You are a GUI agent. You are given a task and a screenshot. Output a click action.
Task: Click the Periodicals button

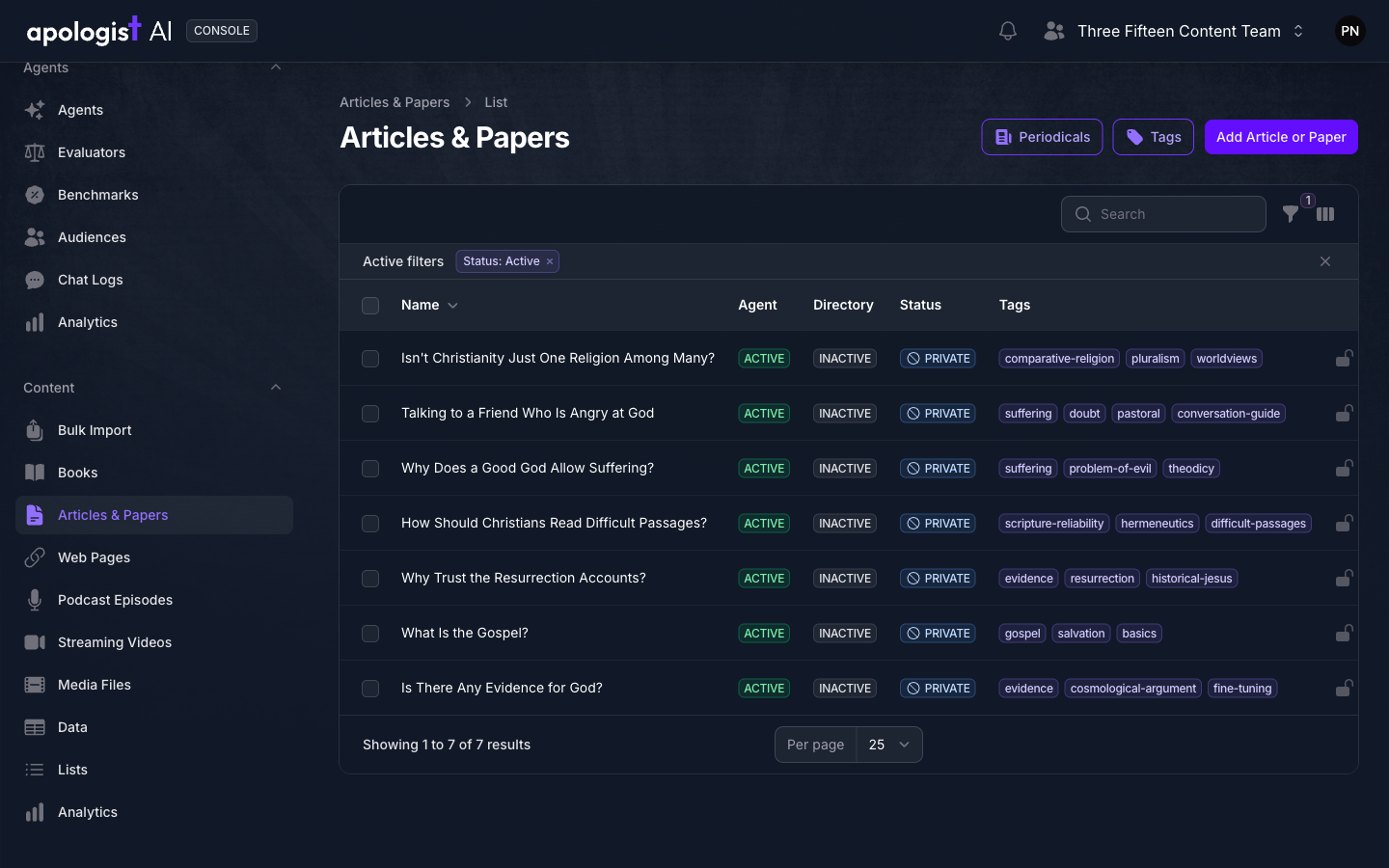coord(1042,137)
